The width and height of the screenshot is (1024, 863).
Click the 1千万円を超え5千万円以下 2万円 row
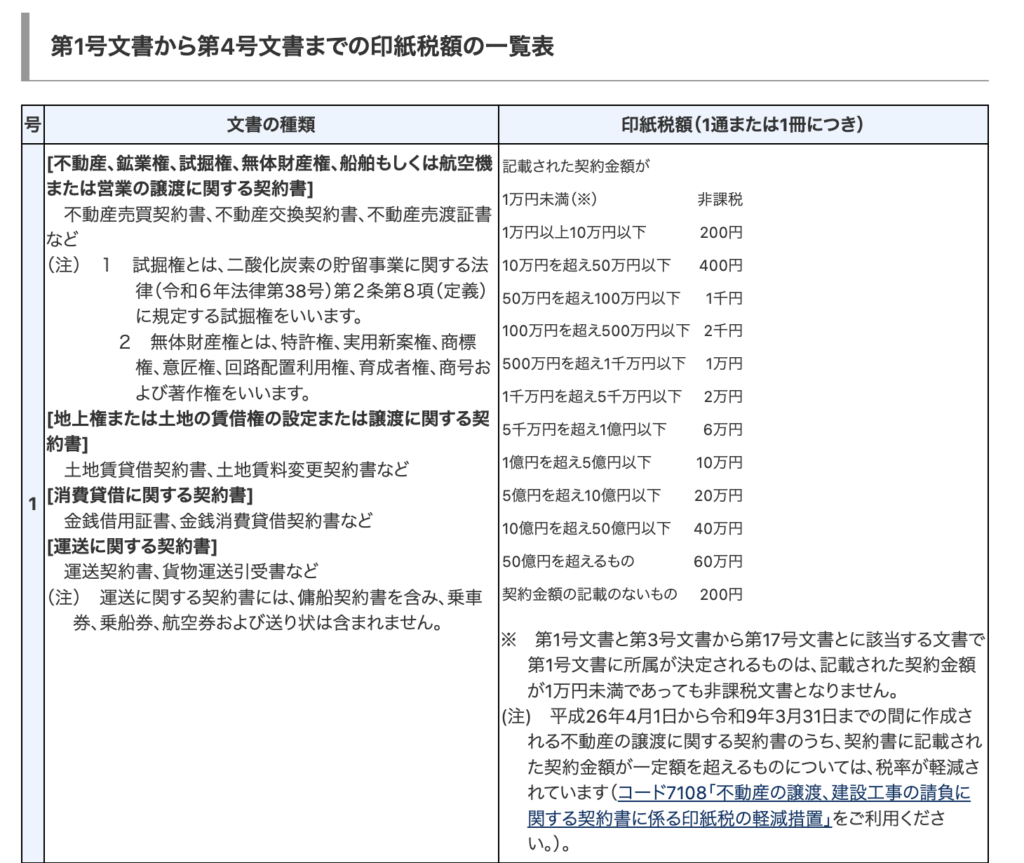[622, 396]
